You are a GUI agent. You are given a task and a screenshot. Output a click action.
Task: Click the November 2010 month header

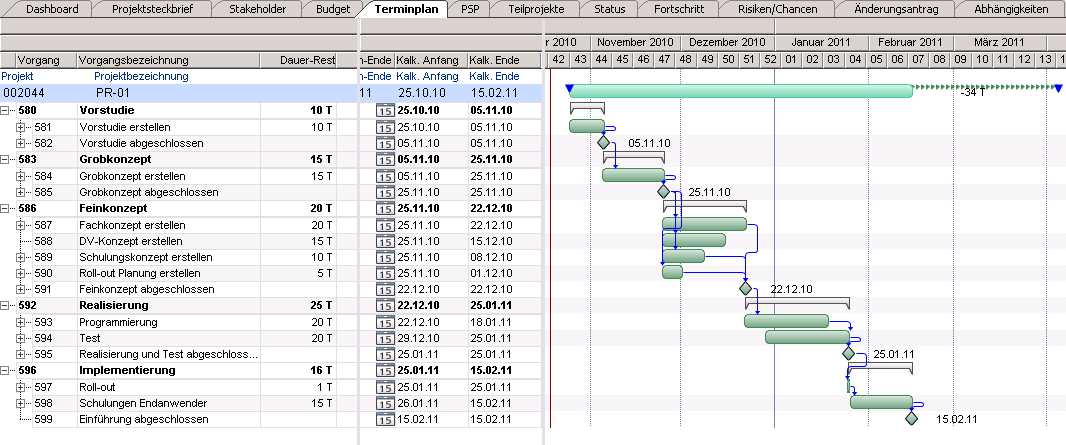point(635,42)
